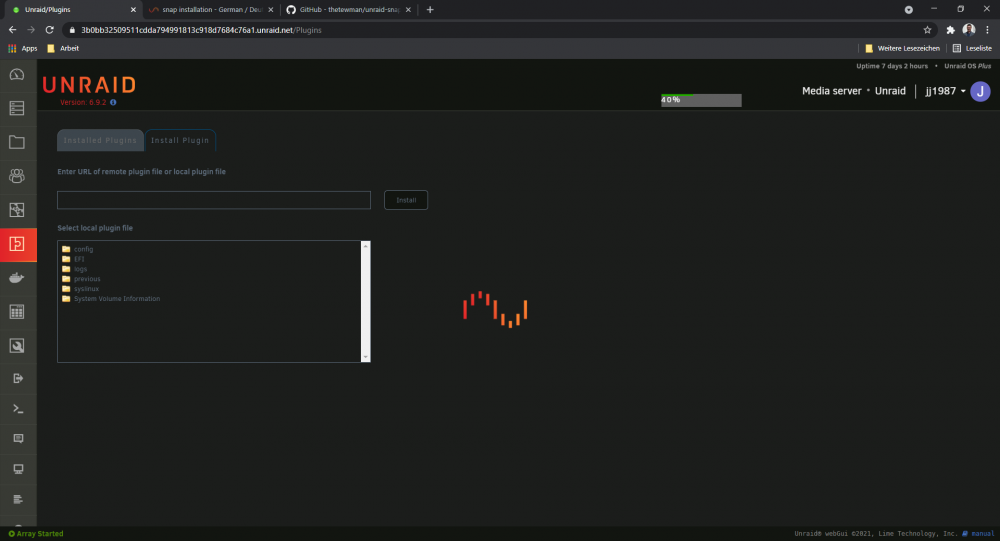Open a new browser tab
Viewport: 1000px width, 541px height.
point(430,10)
